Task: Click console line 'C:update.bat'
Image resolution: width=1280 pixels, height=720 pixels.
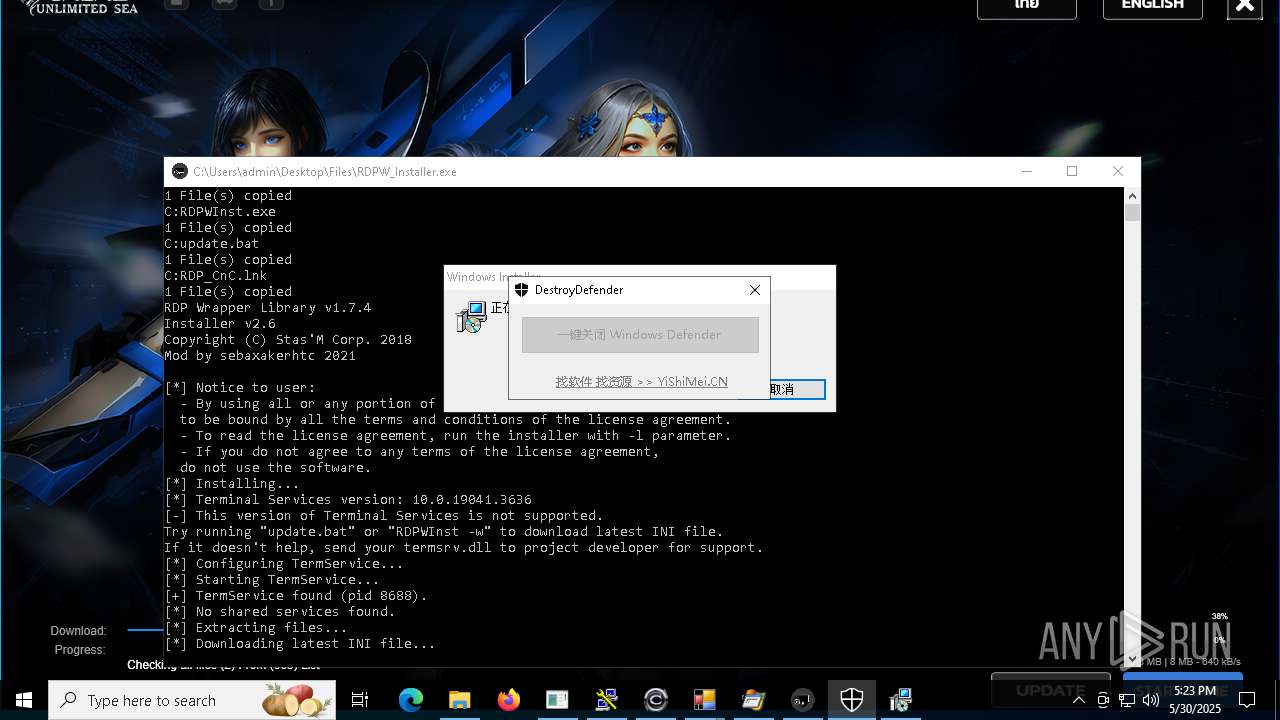Action: 212,244
